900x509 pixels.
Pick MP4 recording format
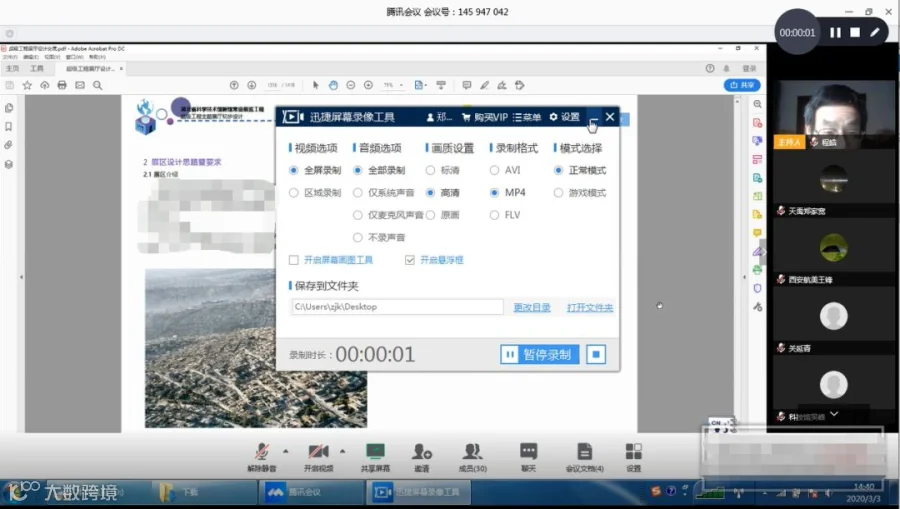point(507,193)
